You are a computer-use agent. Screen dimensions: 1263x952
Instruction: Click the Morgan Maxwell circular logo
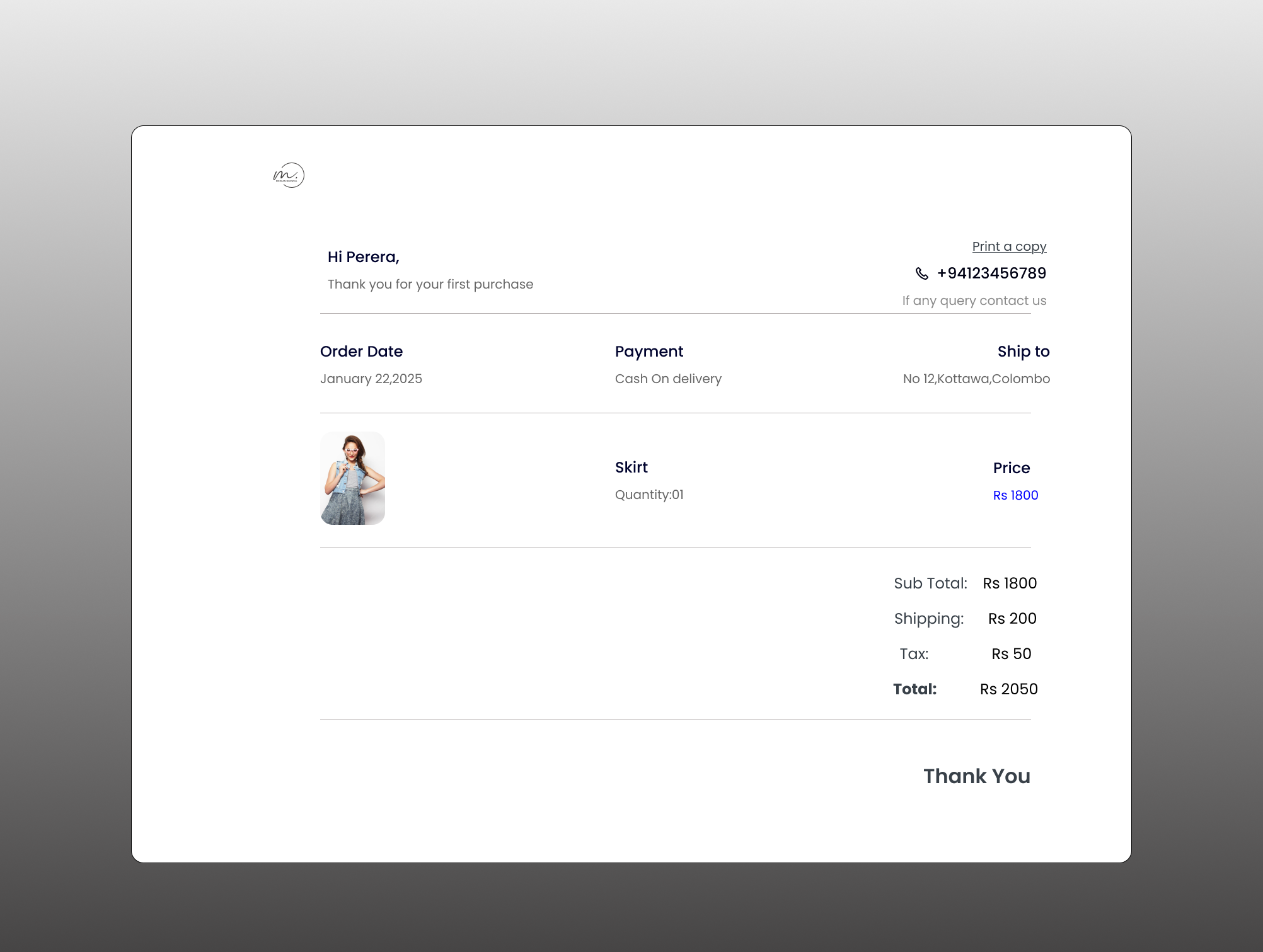point(289,175)
